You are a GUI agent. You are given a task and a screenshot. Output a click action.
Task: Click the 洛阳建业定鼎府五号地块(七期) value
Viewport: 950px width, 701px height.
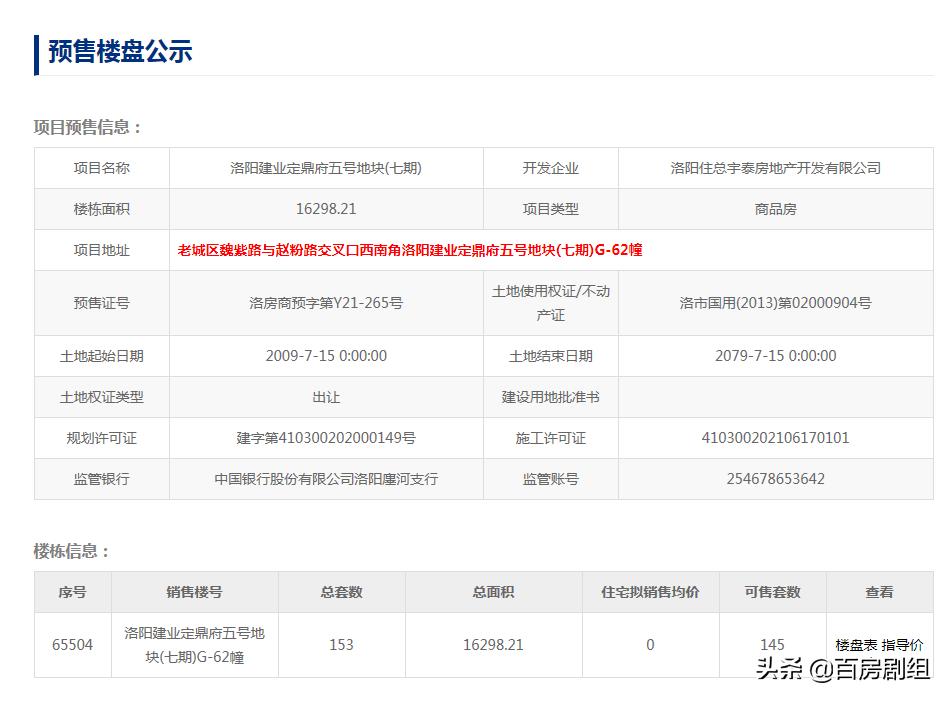[x=327, y=168]
